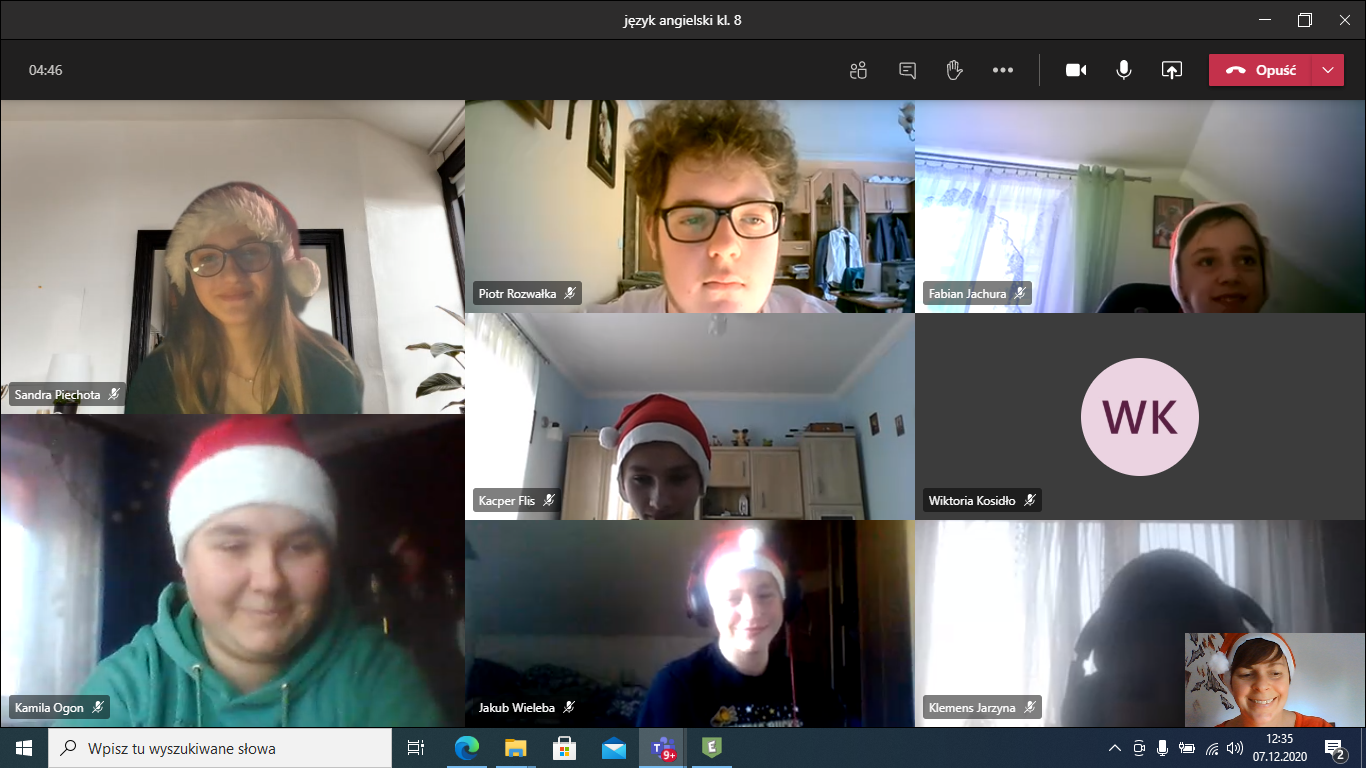Click the Wiktoria Kosidło WK avatar
Viewport: 1366px width, 768px height.
pos(1140,417)
